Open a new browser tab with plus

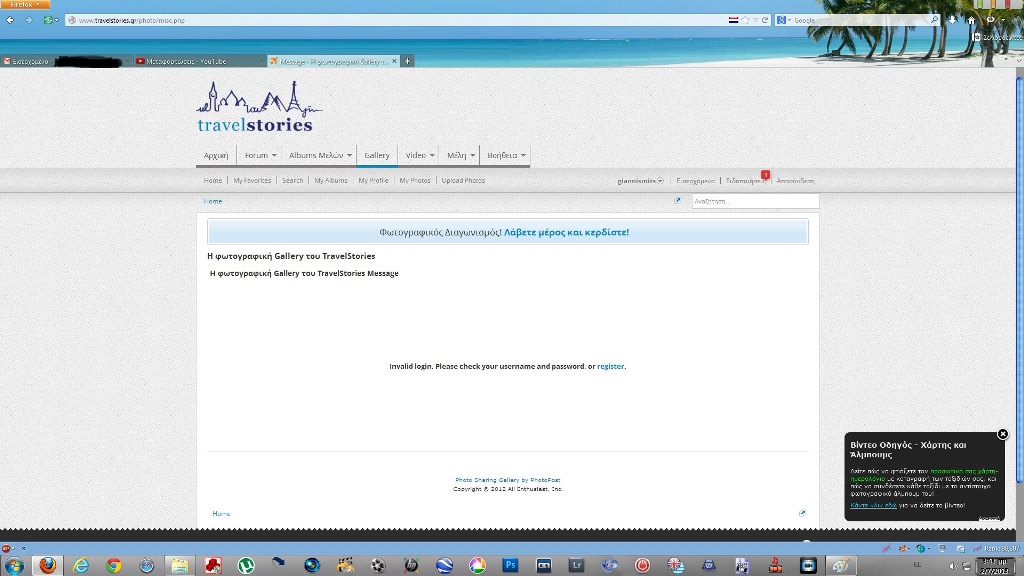[407, 61]
